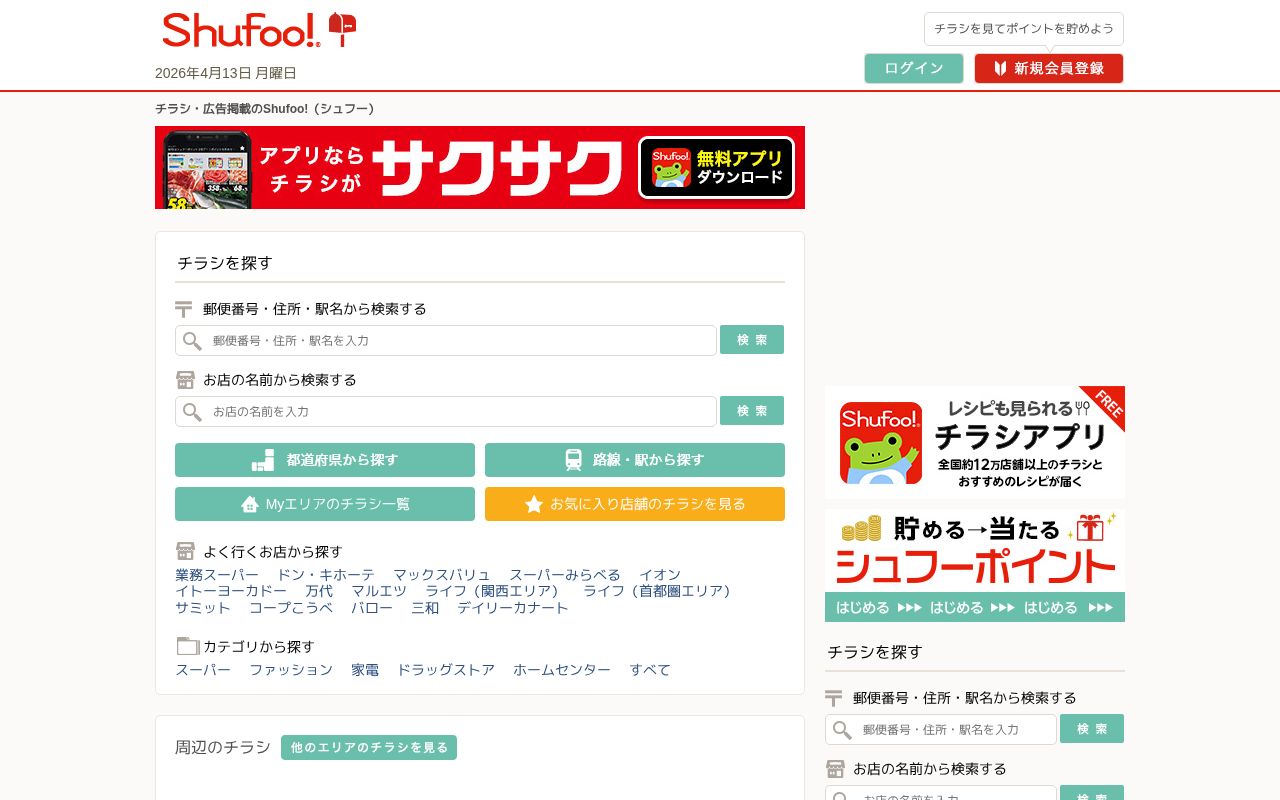
Task: Open the イオン link
Action: [660, 575]
